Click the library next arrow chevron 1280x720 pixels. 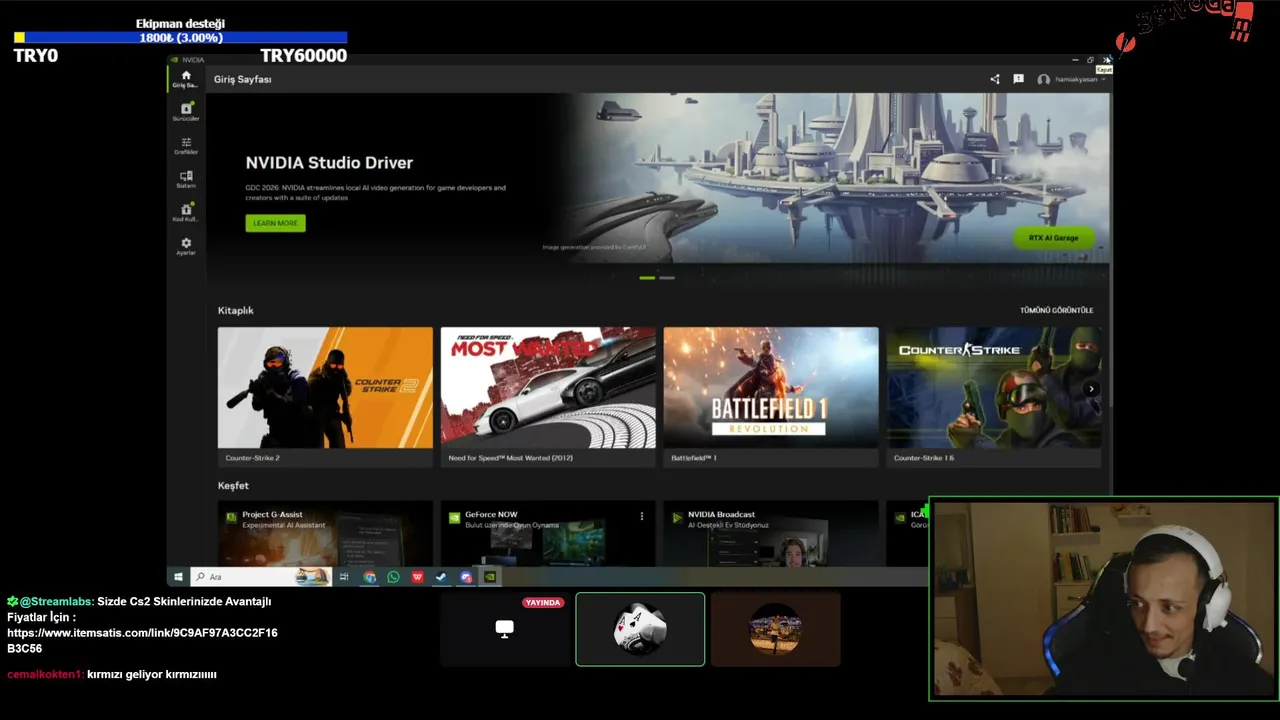point(1091,389)
